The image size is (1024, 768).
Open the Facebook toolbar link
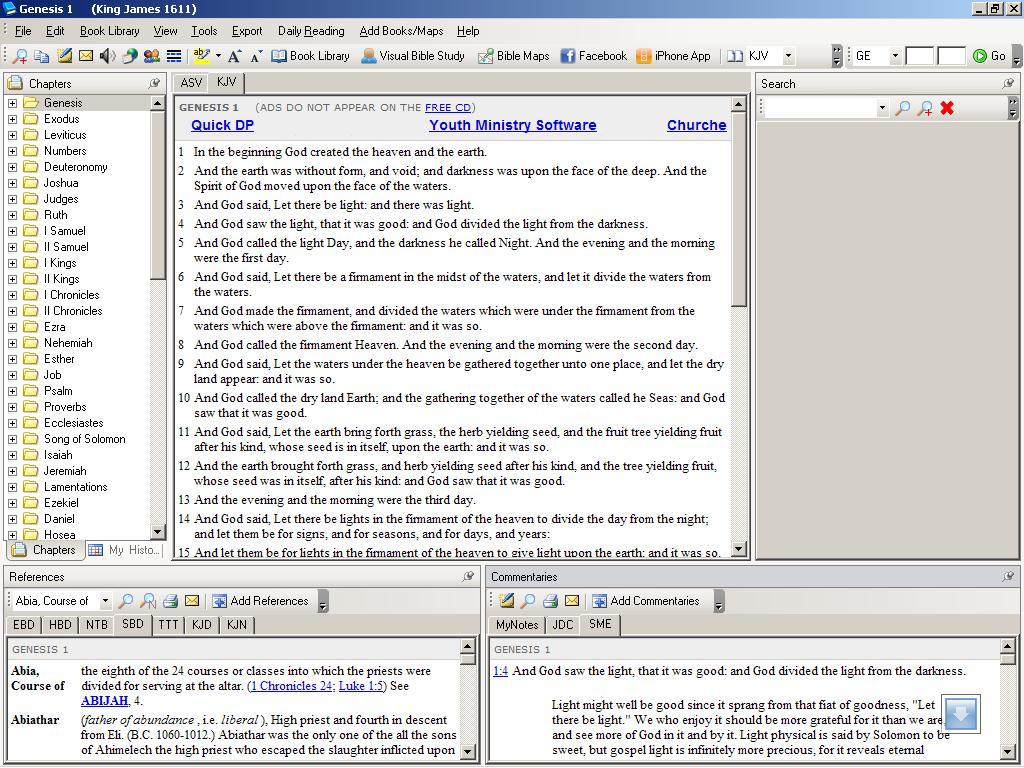pos(594,56)
